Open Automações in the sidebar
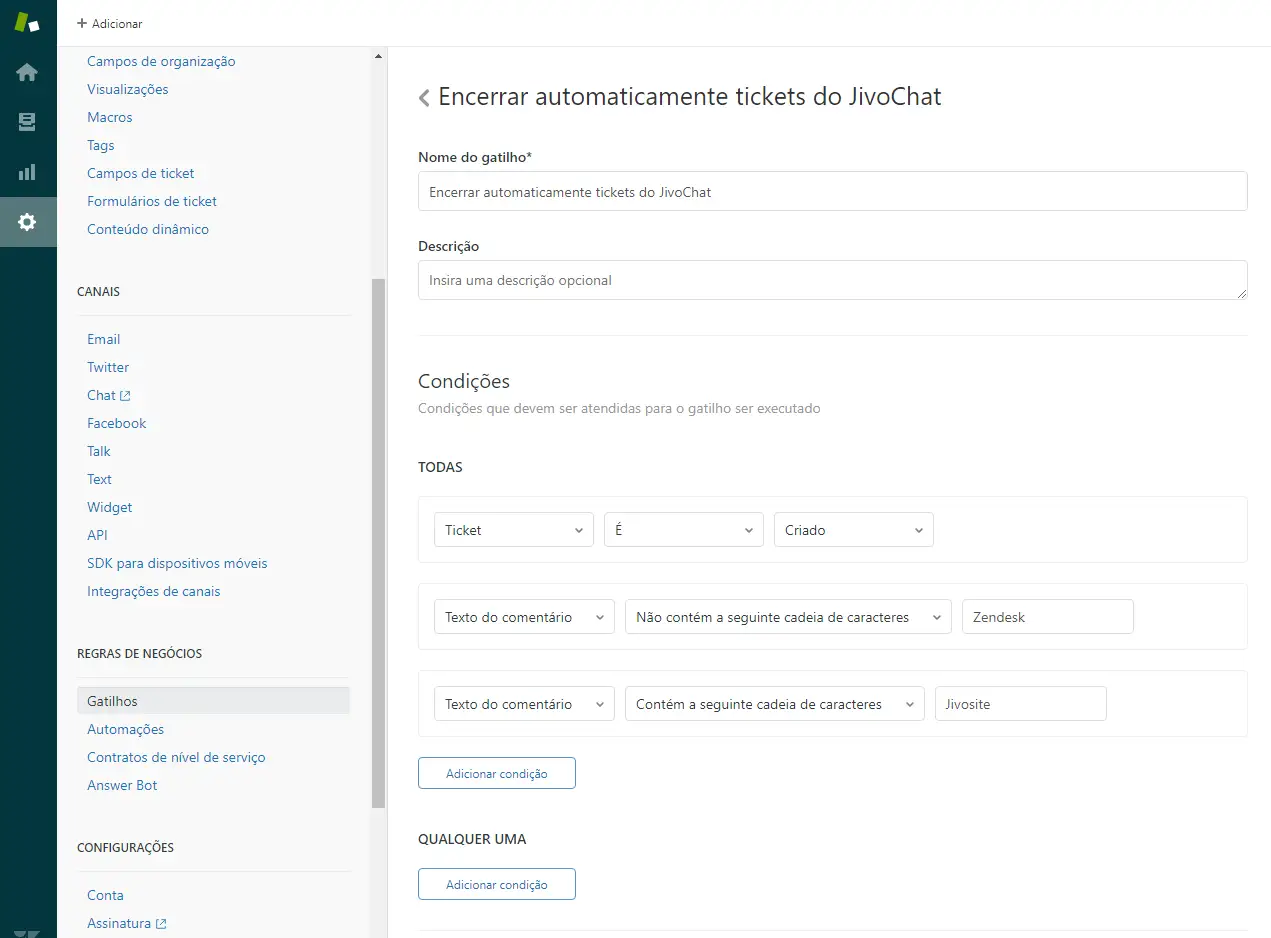This screenshot has width=1271, height=938. coord(125,729)
